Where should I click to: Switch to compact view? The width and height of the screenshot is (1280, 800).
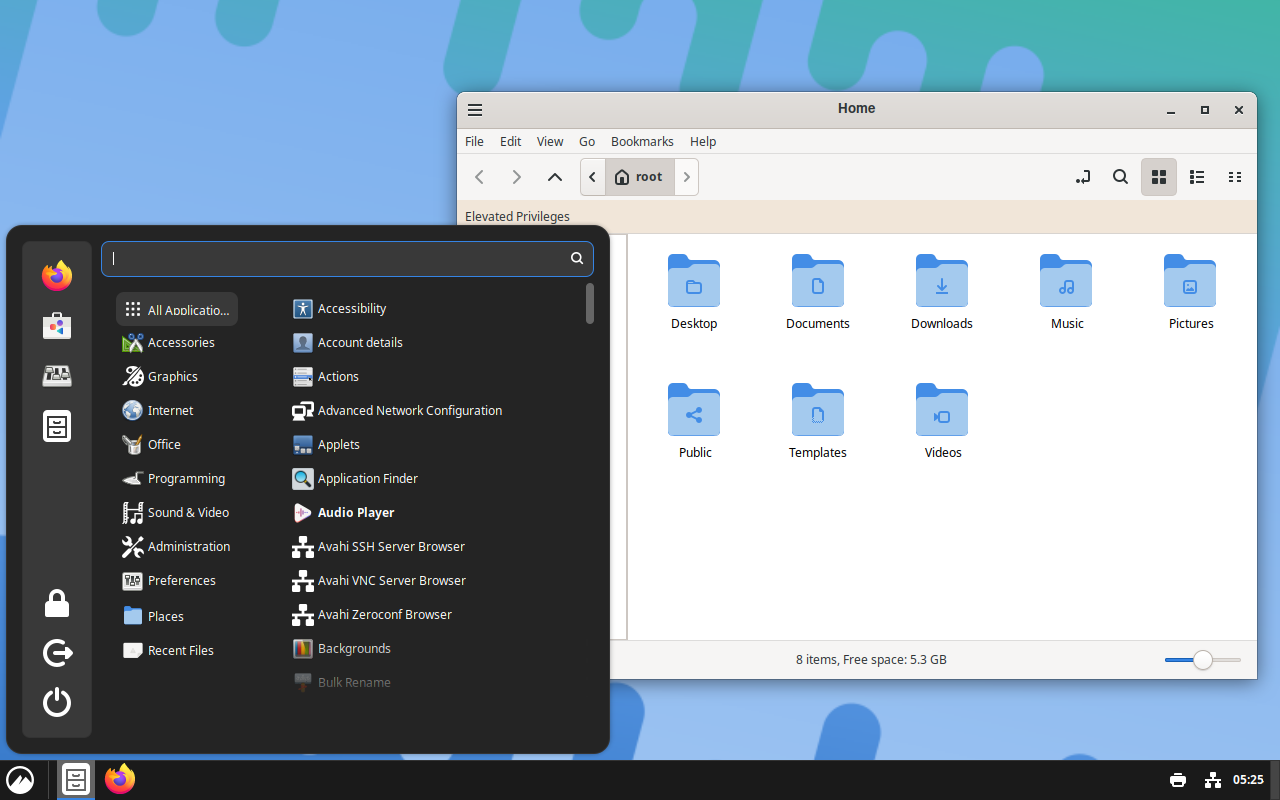1235,177
